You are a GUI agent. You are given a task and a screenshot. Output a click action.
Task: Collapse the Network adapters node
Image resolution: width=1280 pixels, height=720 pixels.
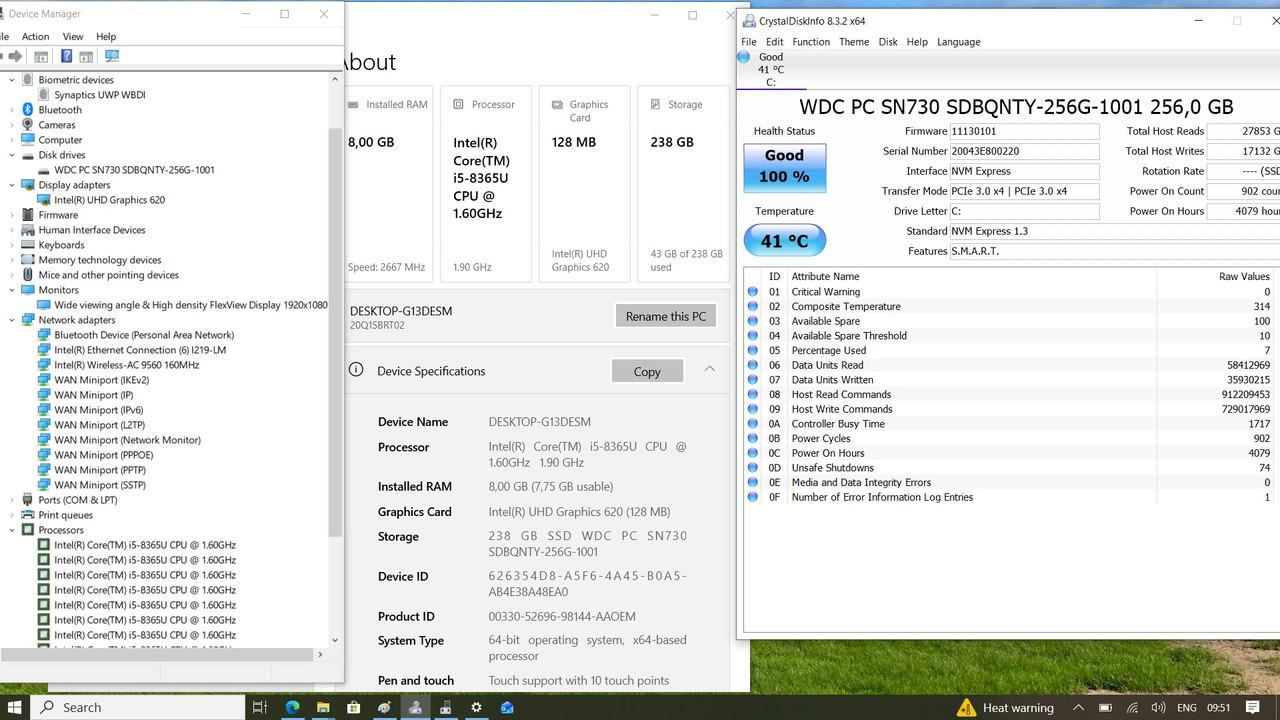(x=12, y=320)
